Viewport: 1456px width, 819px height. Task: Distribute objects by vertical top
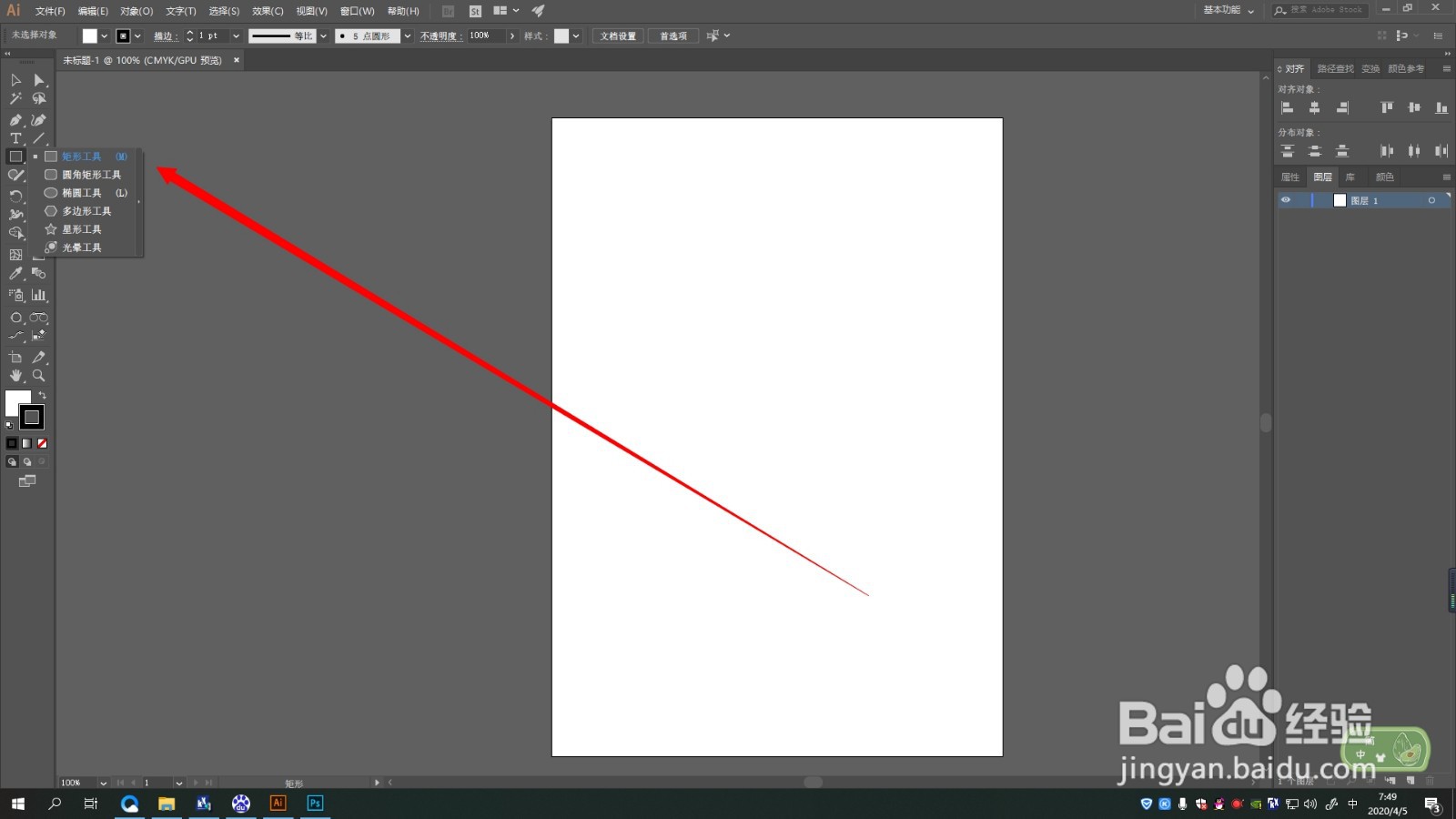pyautogui.click(x=1287, y=151)
